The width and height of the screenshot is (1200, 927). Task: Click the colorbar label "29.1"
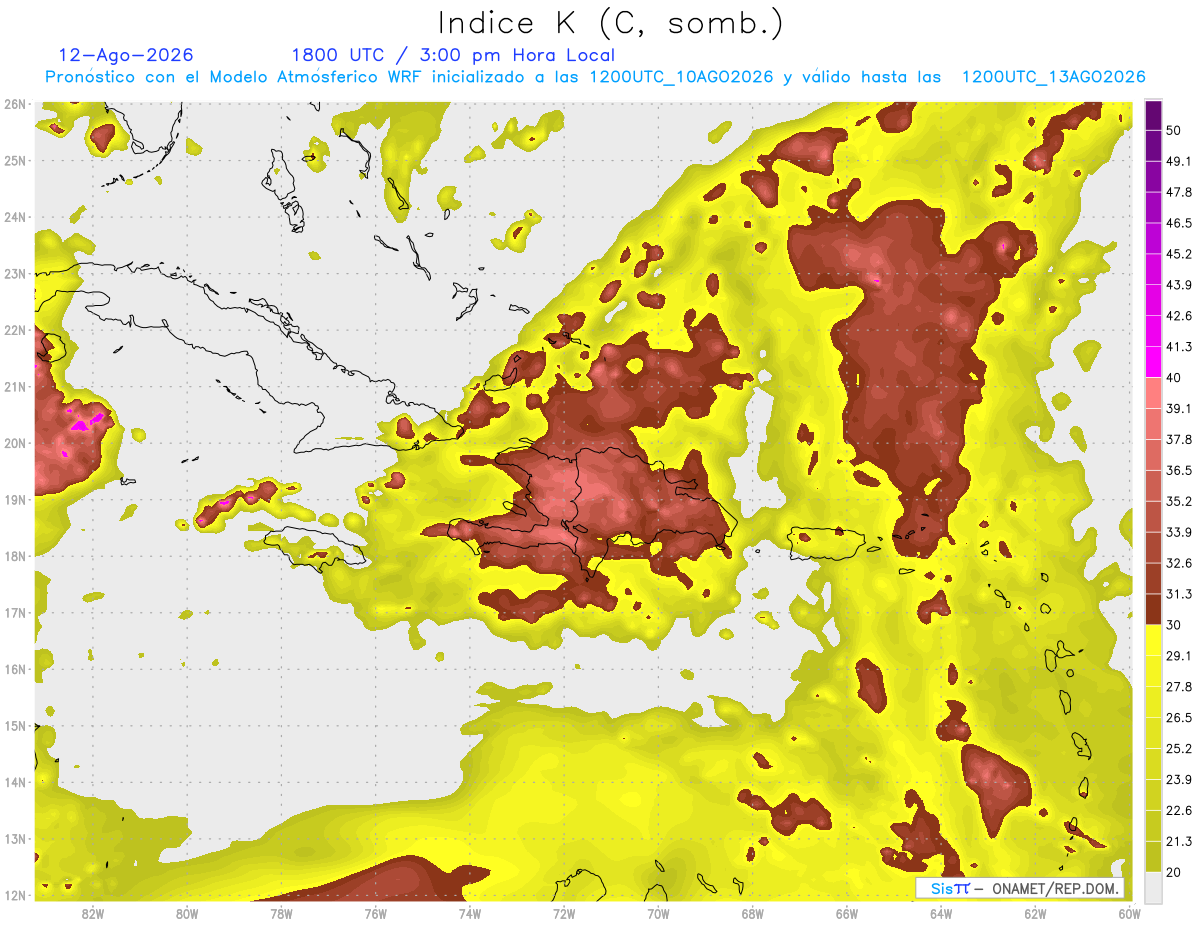[x=1178, y=655]
